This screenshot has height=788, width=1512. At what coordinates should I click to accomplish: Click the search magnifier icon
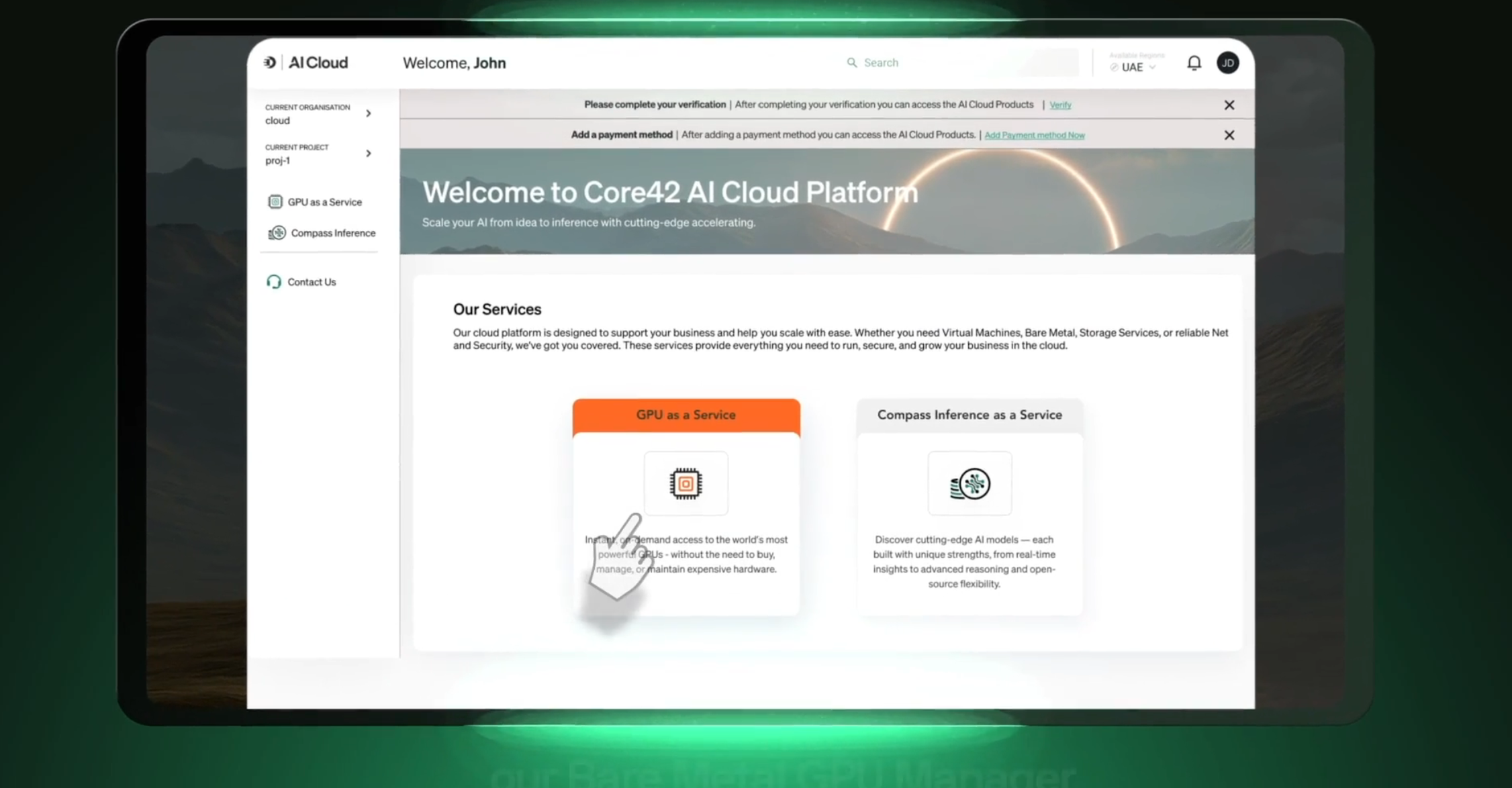851,62
